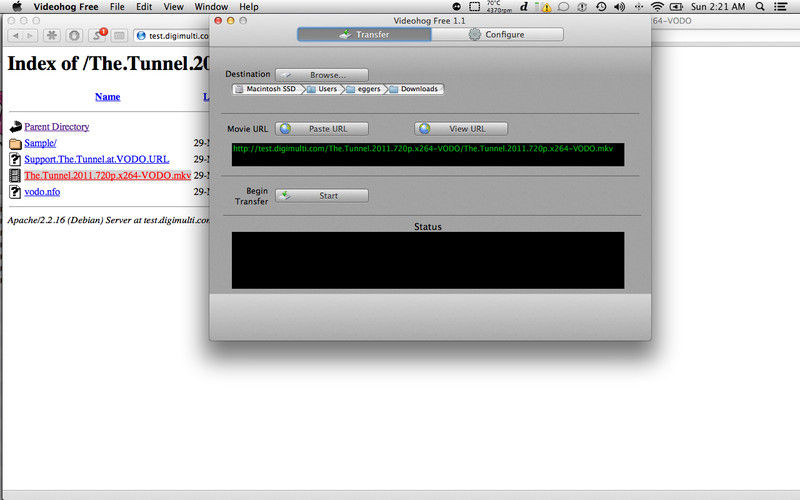800x500 pixels.
Task: Click Browse to choose a destination
Action: point(321,75)
